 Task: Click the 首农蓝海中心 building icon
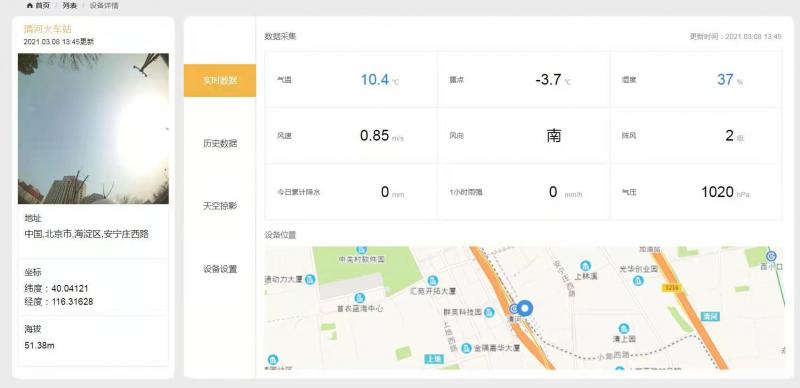tap(359, 298)
